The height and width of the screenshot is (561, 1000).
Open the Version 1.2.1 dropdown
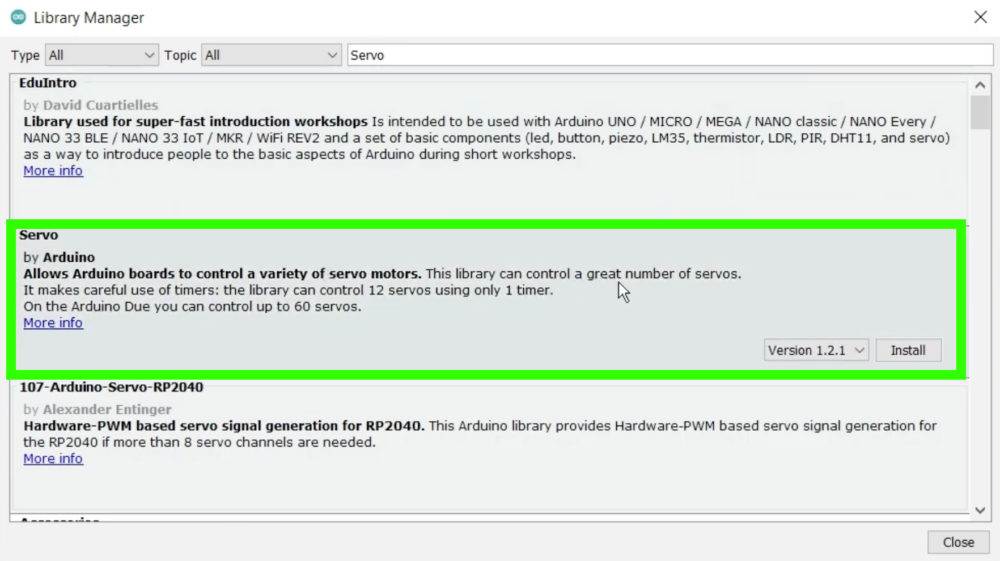[816, 351]
